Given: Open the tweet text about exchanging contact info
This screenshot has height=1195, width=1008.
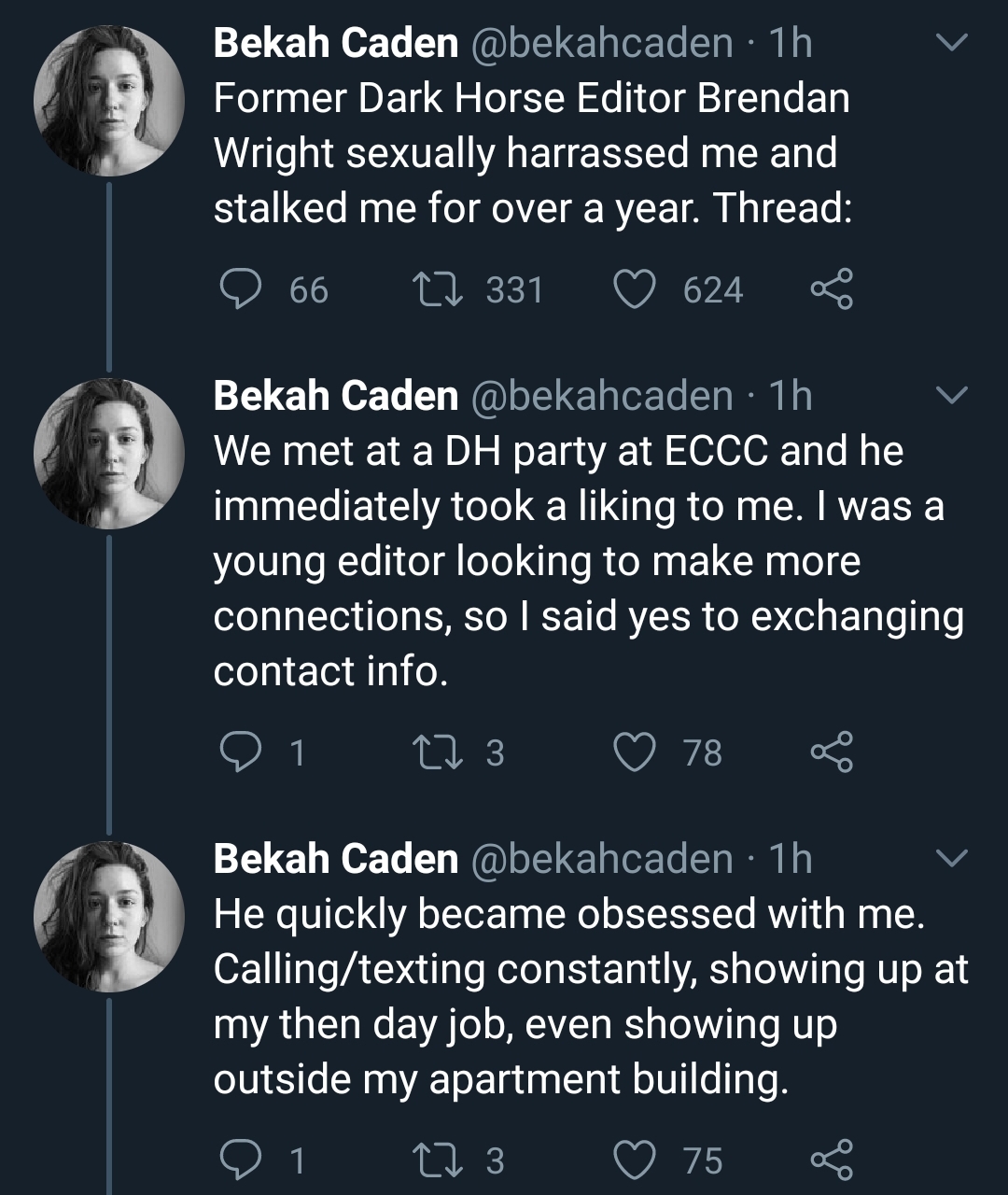Looking at the screenshot, I should (x=588, y=561).
